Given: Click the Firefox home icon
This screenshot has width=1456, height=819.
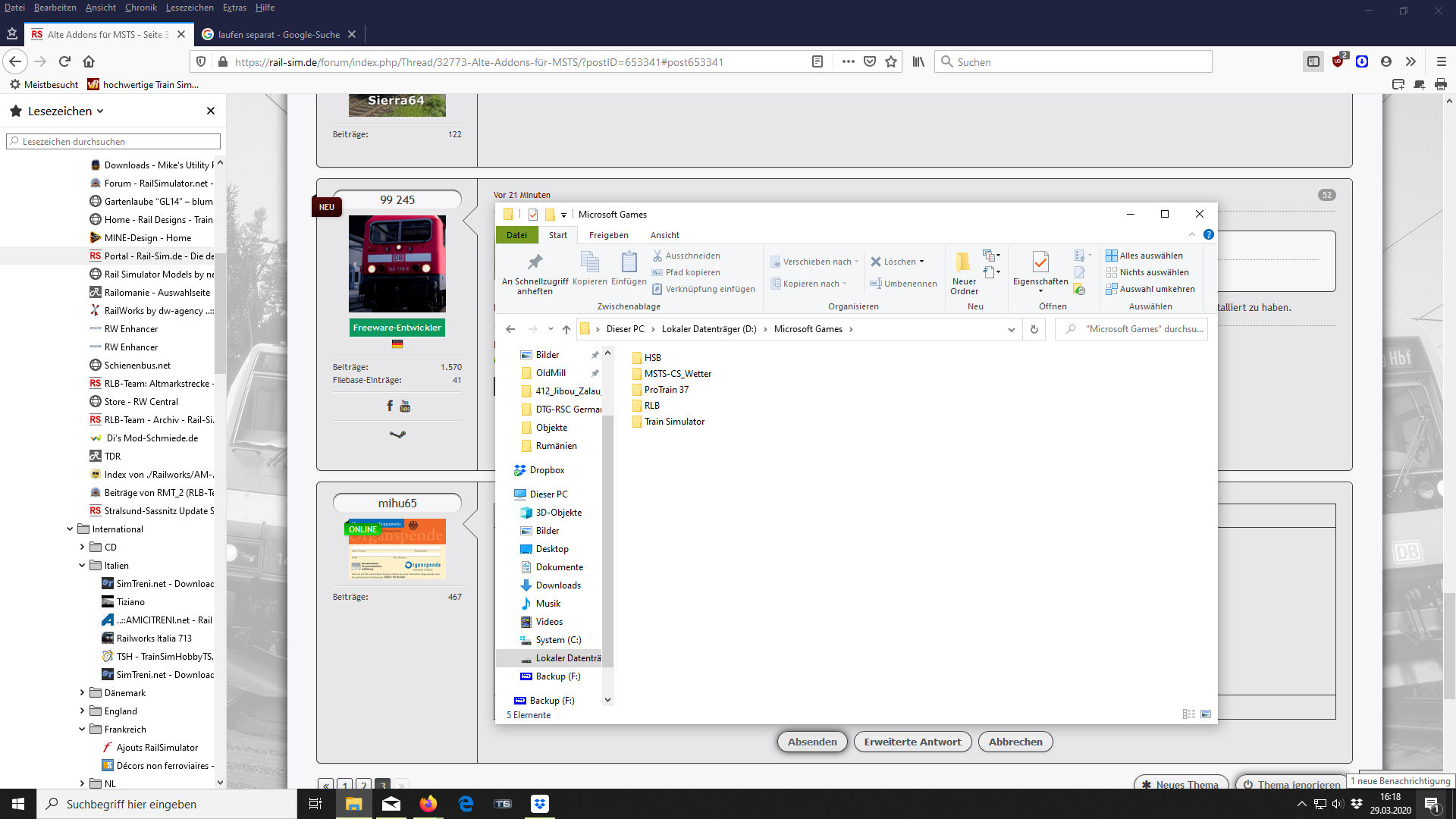Looking at the screenshot, I should [89, 61].
